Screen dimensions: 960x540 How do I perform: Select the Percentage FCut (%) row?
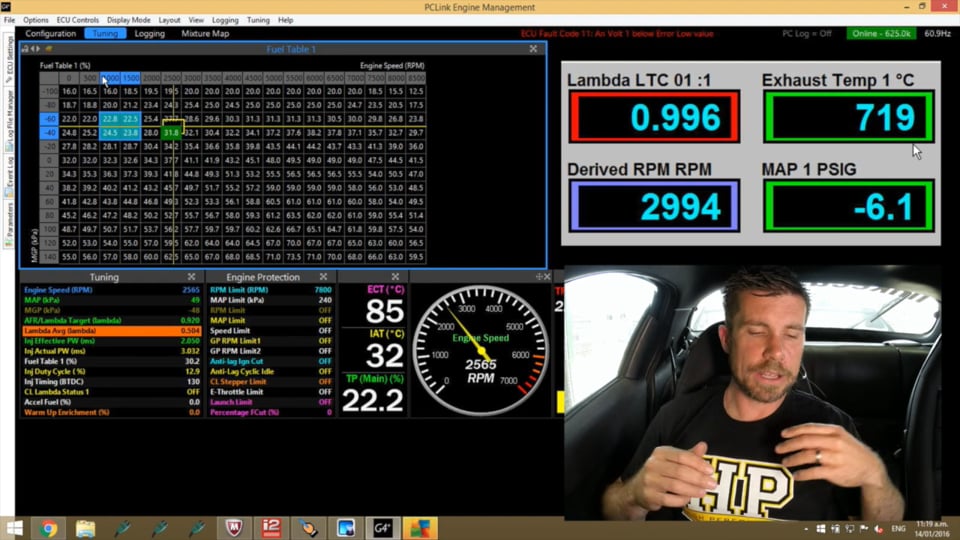tap(270, 413)
